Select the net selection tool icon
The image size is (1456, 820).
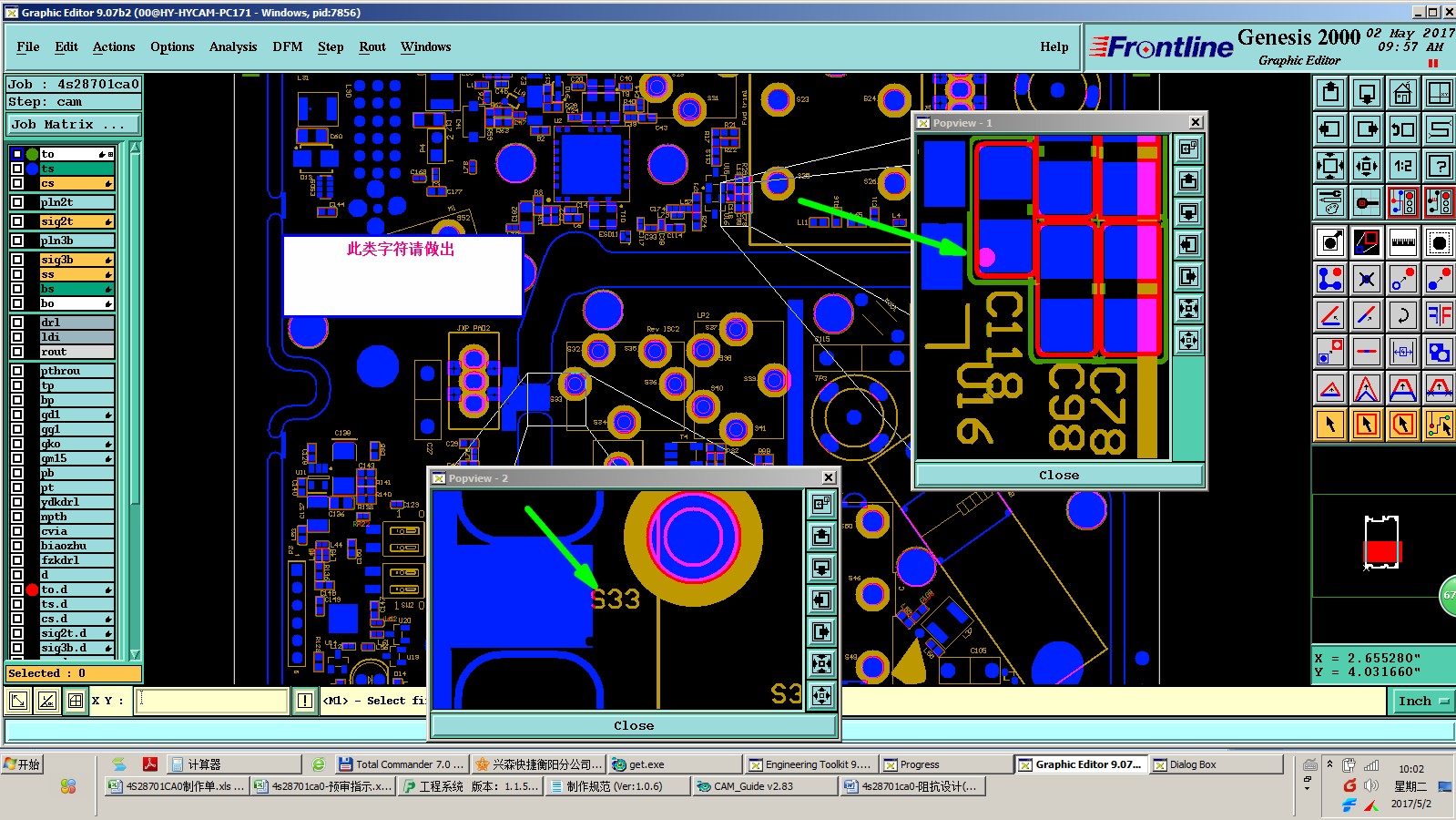pos(1440,425)
